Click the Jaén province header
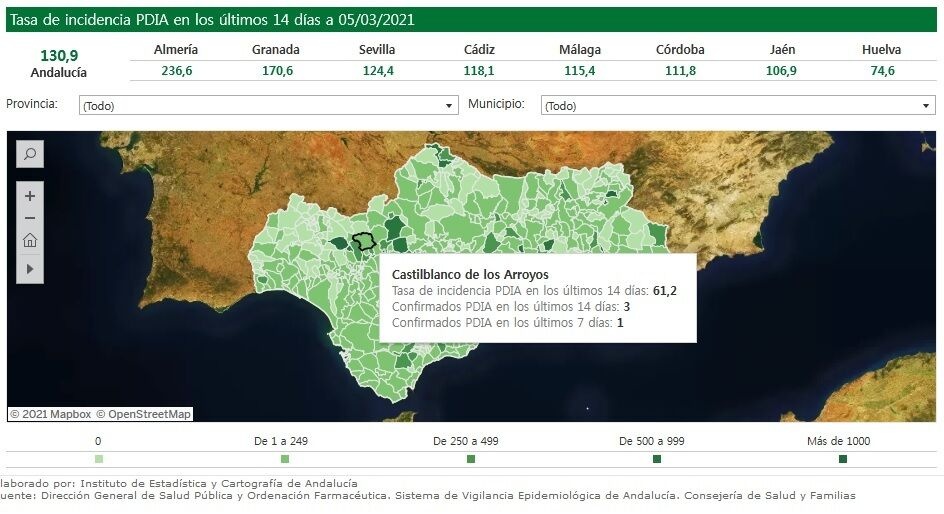 (x=783, y=50)
